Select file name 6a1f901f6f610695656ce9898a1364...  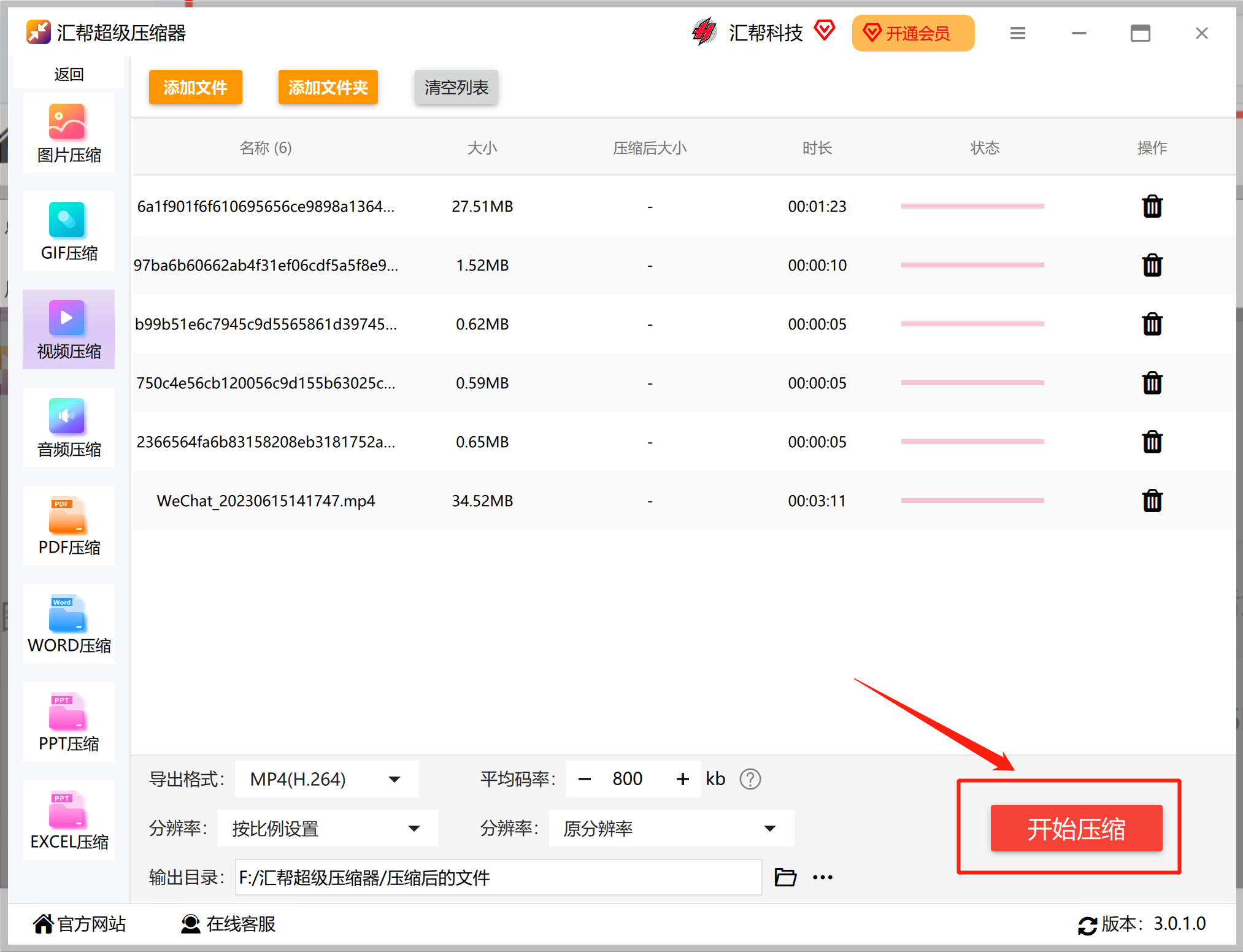pyautogui.click(x=265, y=206)
